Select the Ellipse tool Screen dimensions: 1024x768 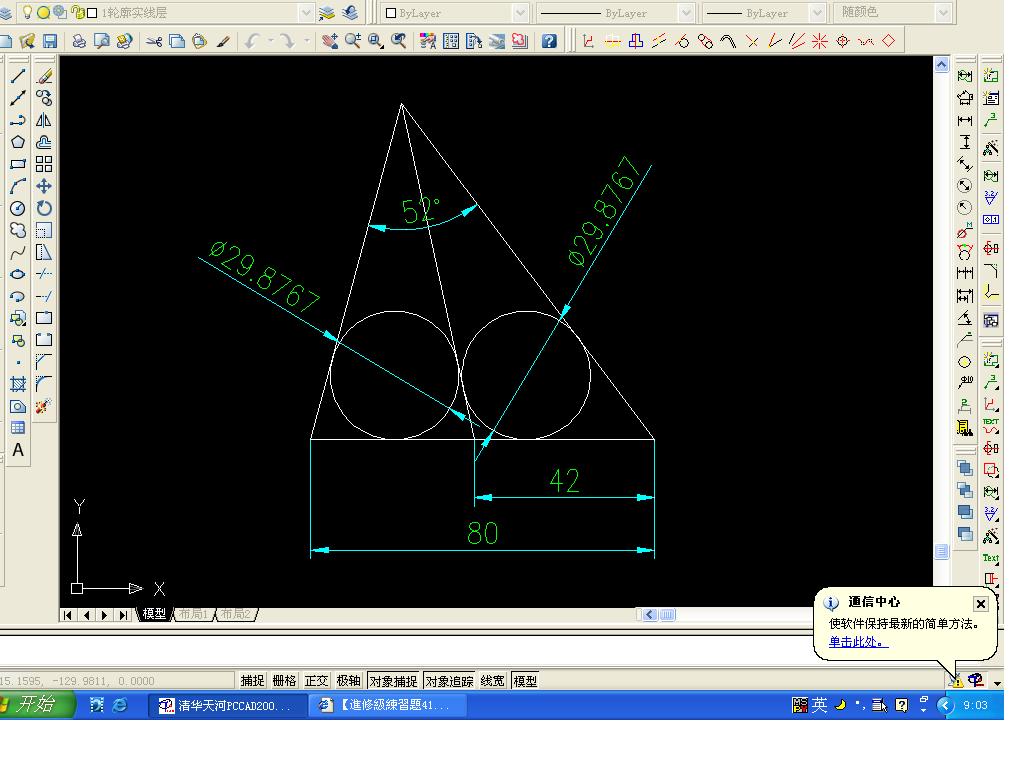[x=18, y=274]
